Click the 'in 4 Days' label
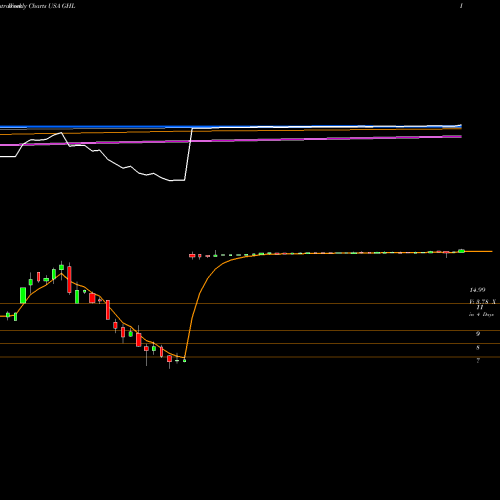Viewport: 500px width, 500px height. pos(481,314)
